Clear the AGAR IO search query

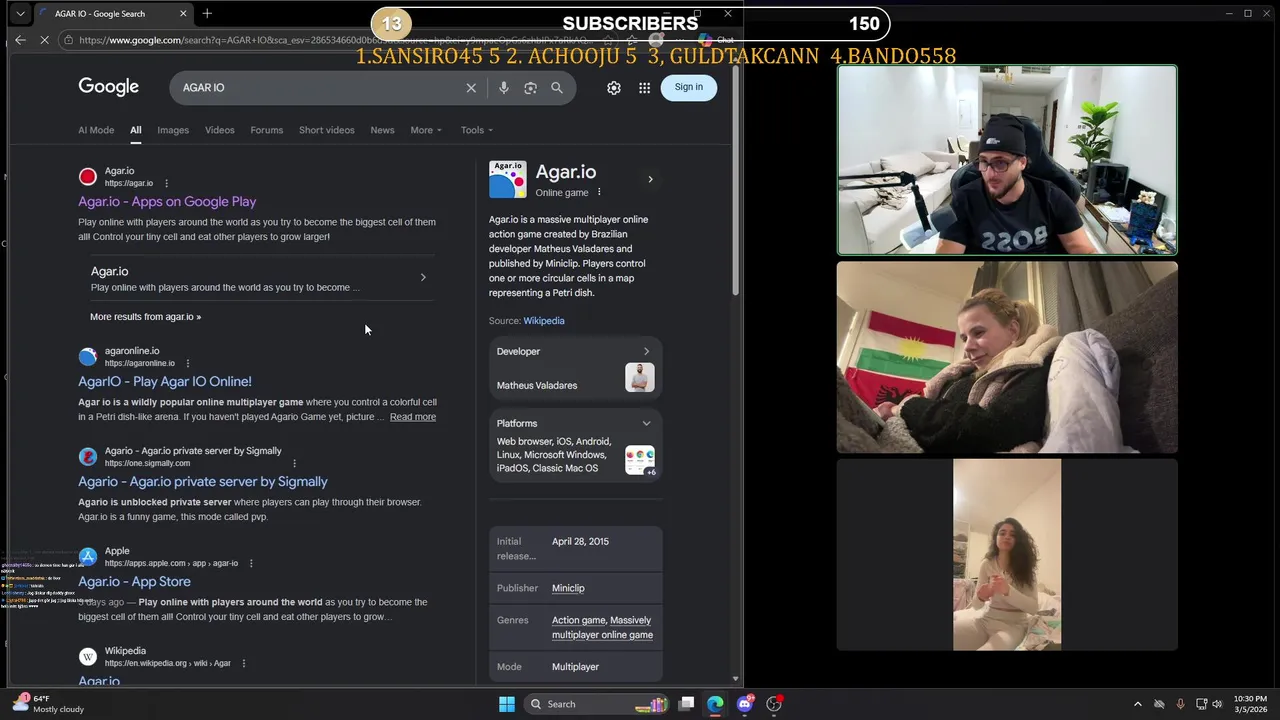(471, 88)
